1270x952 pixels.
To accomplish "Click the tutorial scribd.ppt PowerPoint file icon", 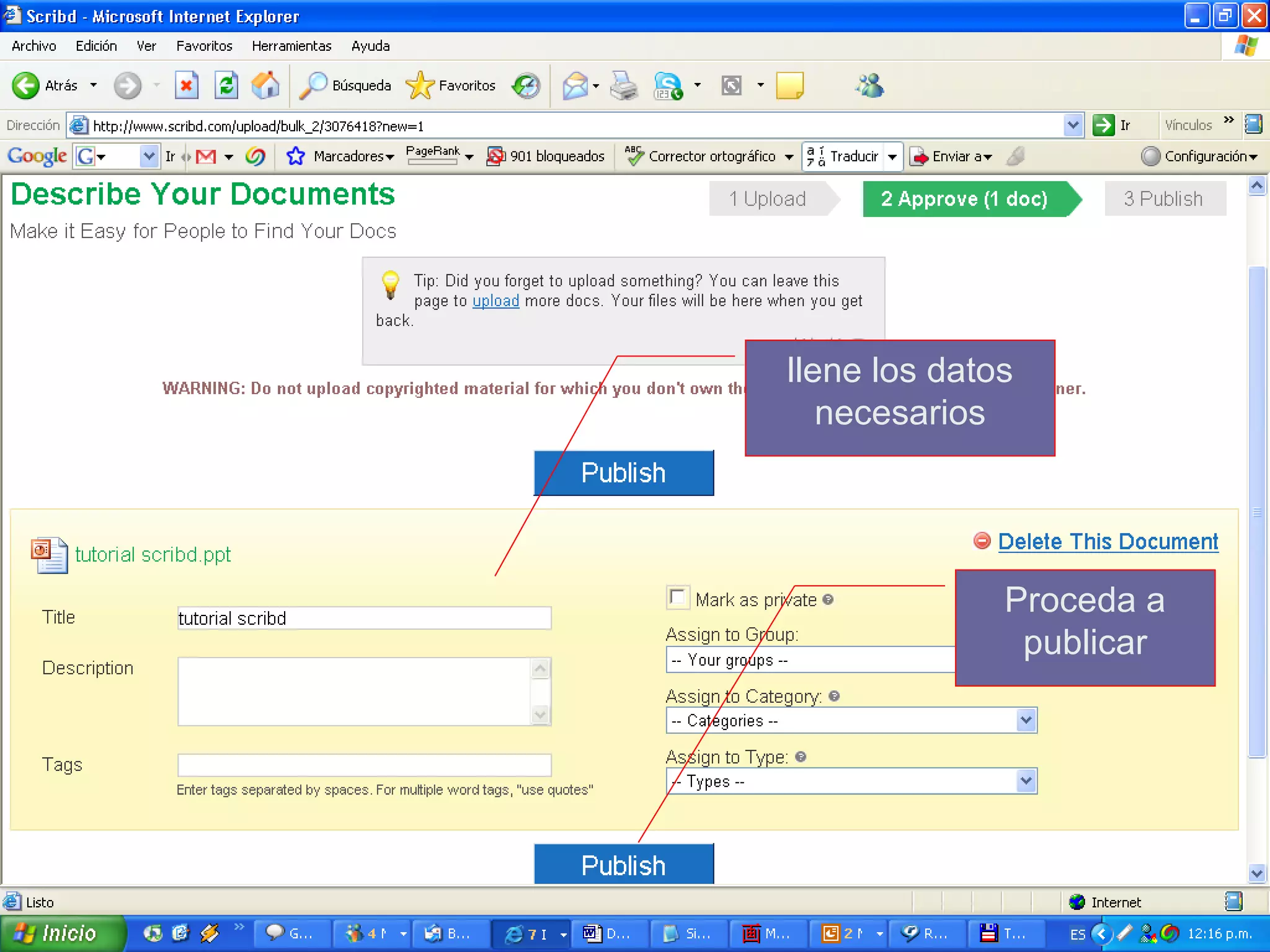I will point(49,555).
